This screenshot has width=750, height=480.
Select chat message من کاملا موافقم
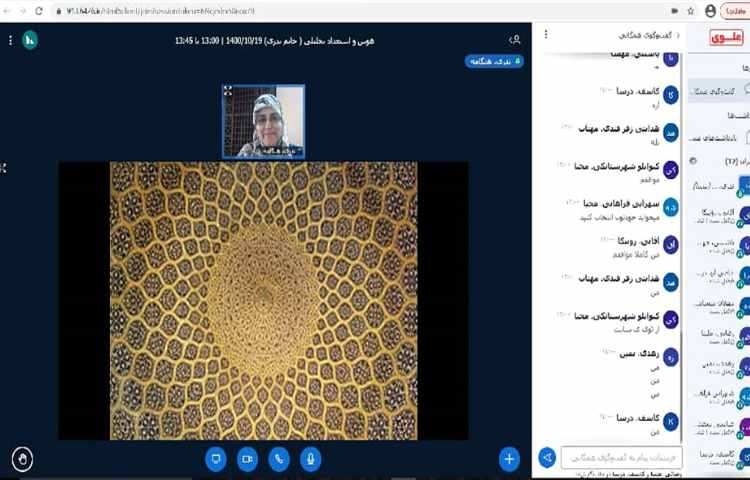coord(636,255)
